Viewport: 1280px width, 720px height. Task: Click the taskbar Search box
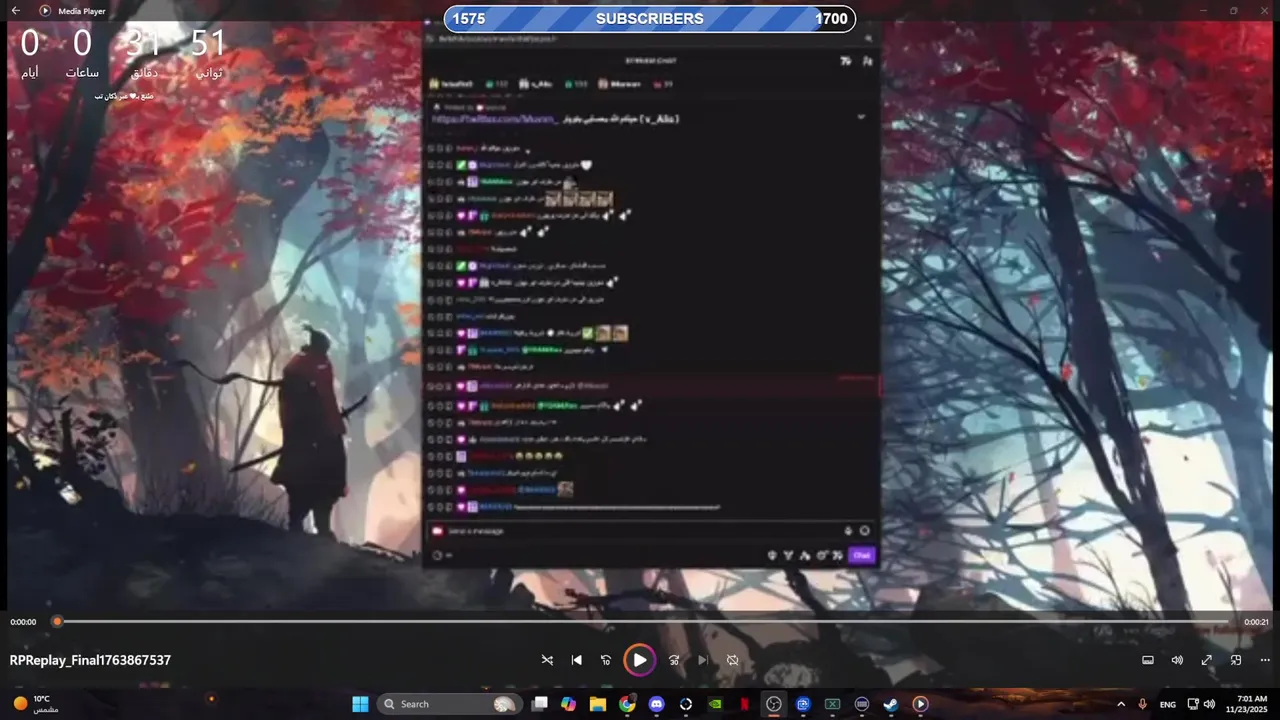pos(448,704)
